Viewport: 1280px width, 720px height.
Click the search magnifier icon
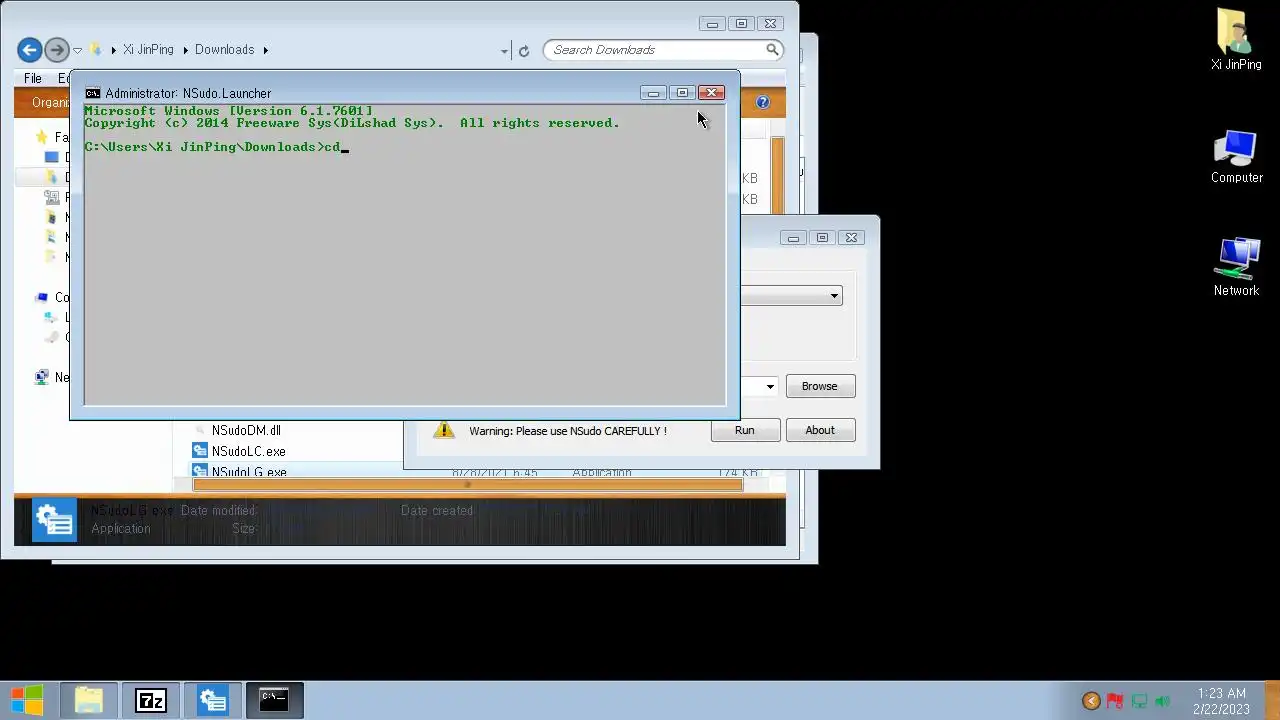click(772, 49)
